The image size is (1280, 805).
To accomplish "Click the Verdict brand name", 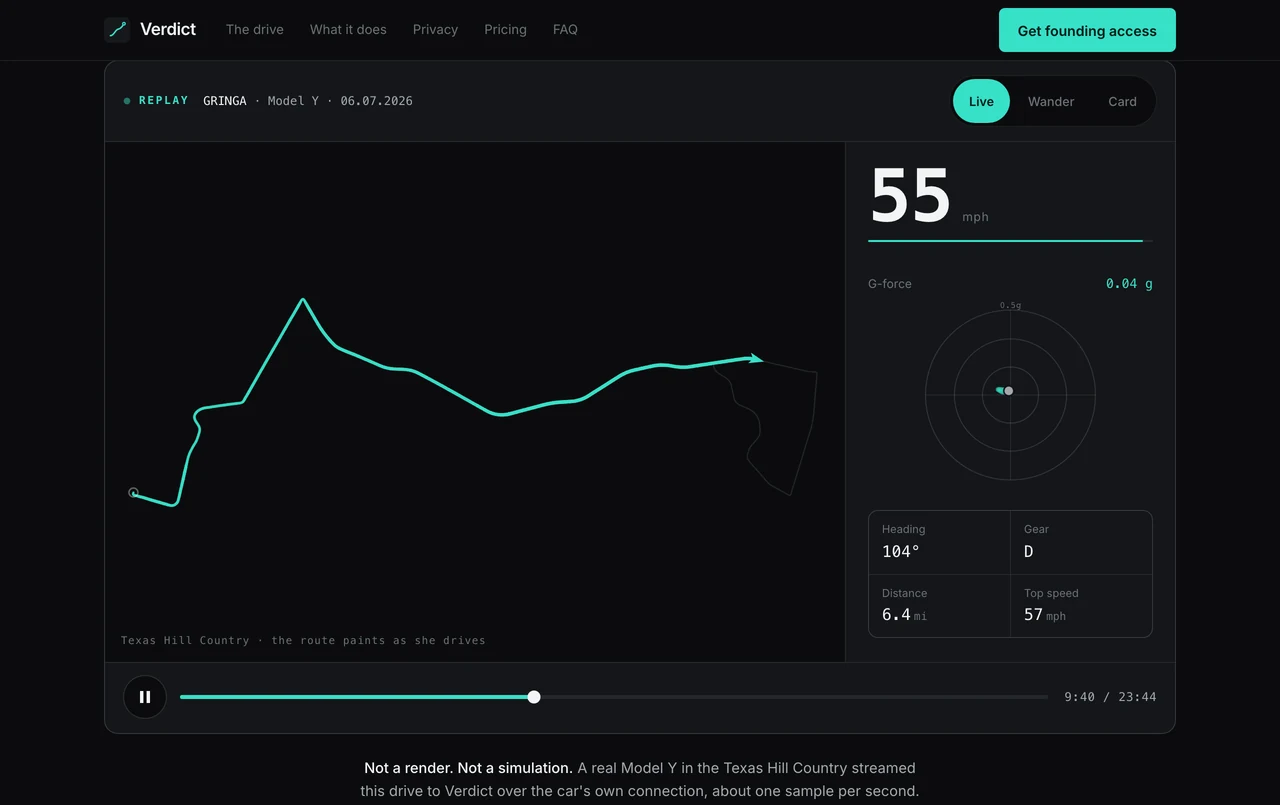I will pos(168,29).
